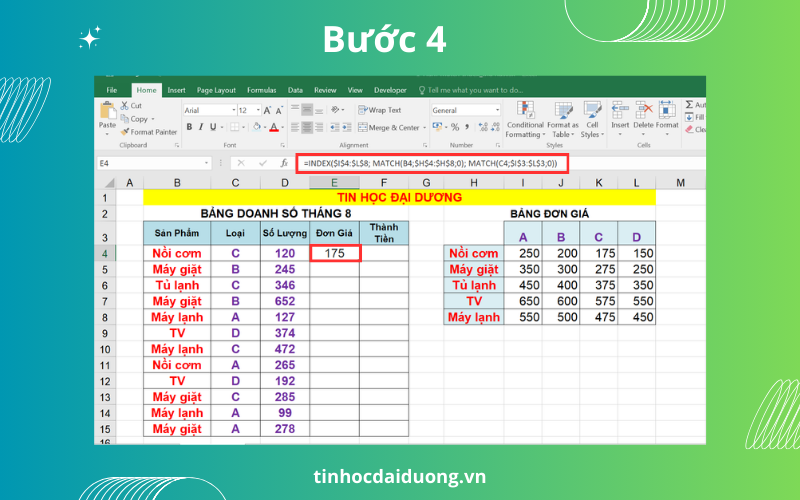Open Conditional Formatting menu
This screenshot has width=800, height=500.
(x=525, y=120)
